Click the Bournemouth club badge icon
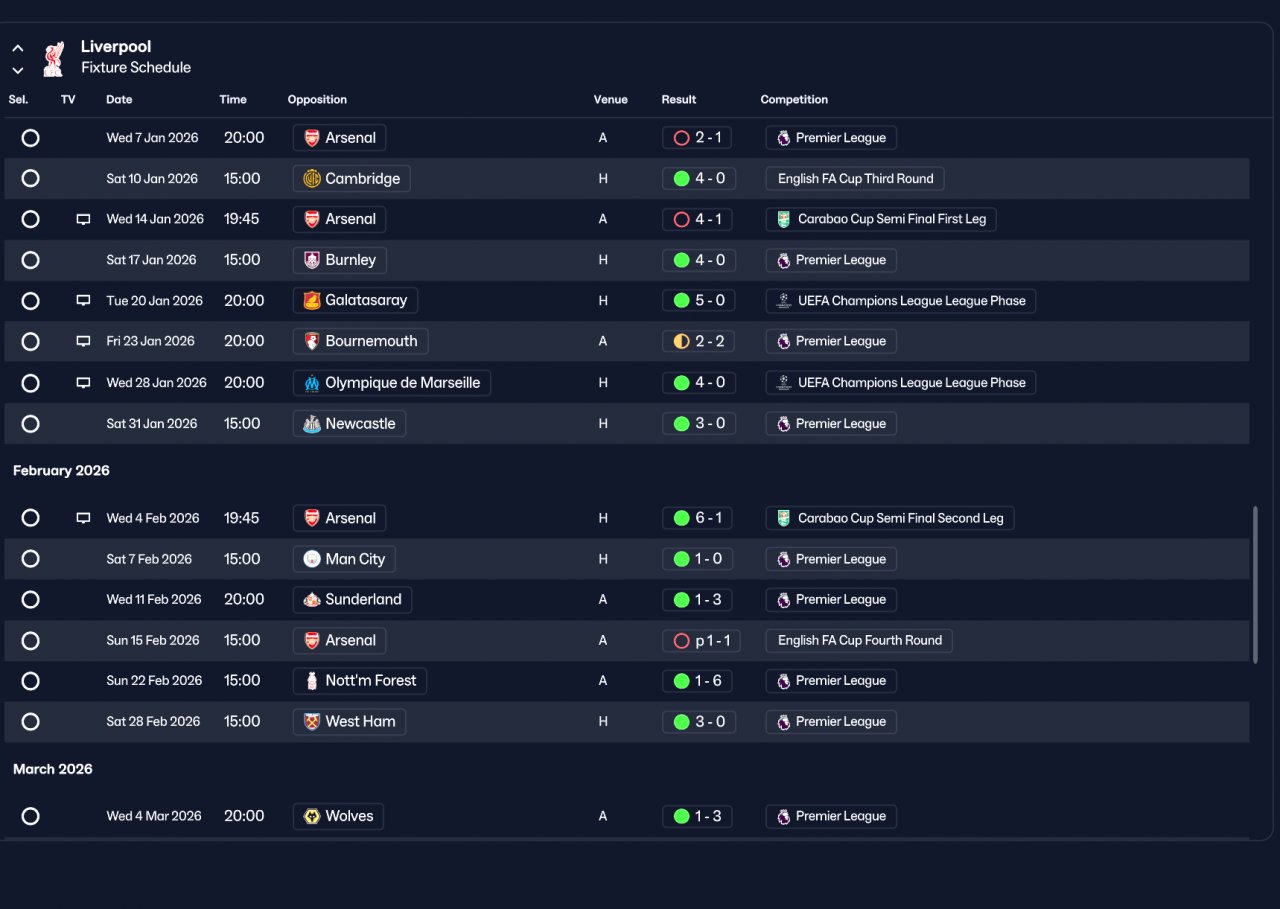 (312, 341)
